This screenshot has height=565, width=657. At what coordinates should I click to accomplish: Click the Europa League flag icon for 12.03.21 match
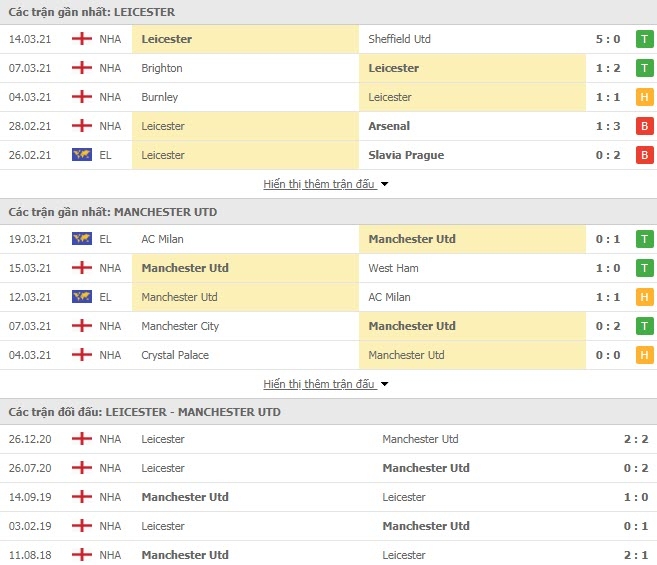pyautogui.click(x=82, y=297)
